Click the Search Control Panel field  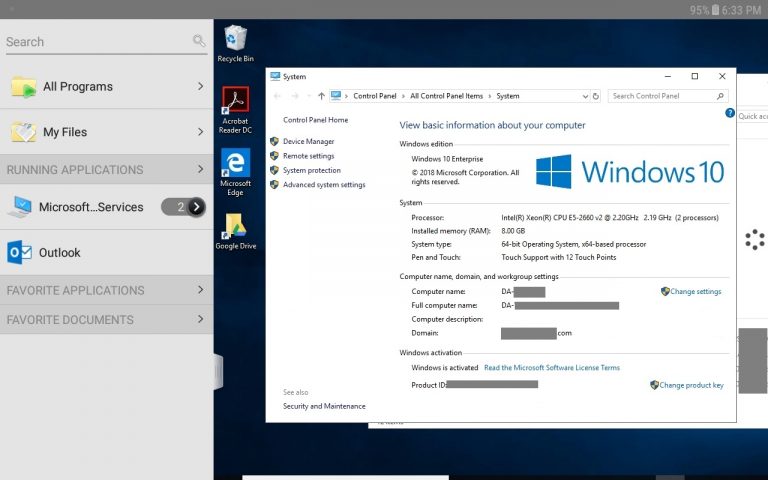(x=662, y=96)
